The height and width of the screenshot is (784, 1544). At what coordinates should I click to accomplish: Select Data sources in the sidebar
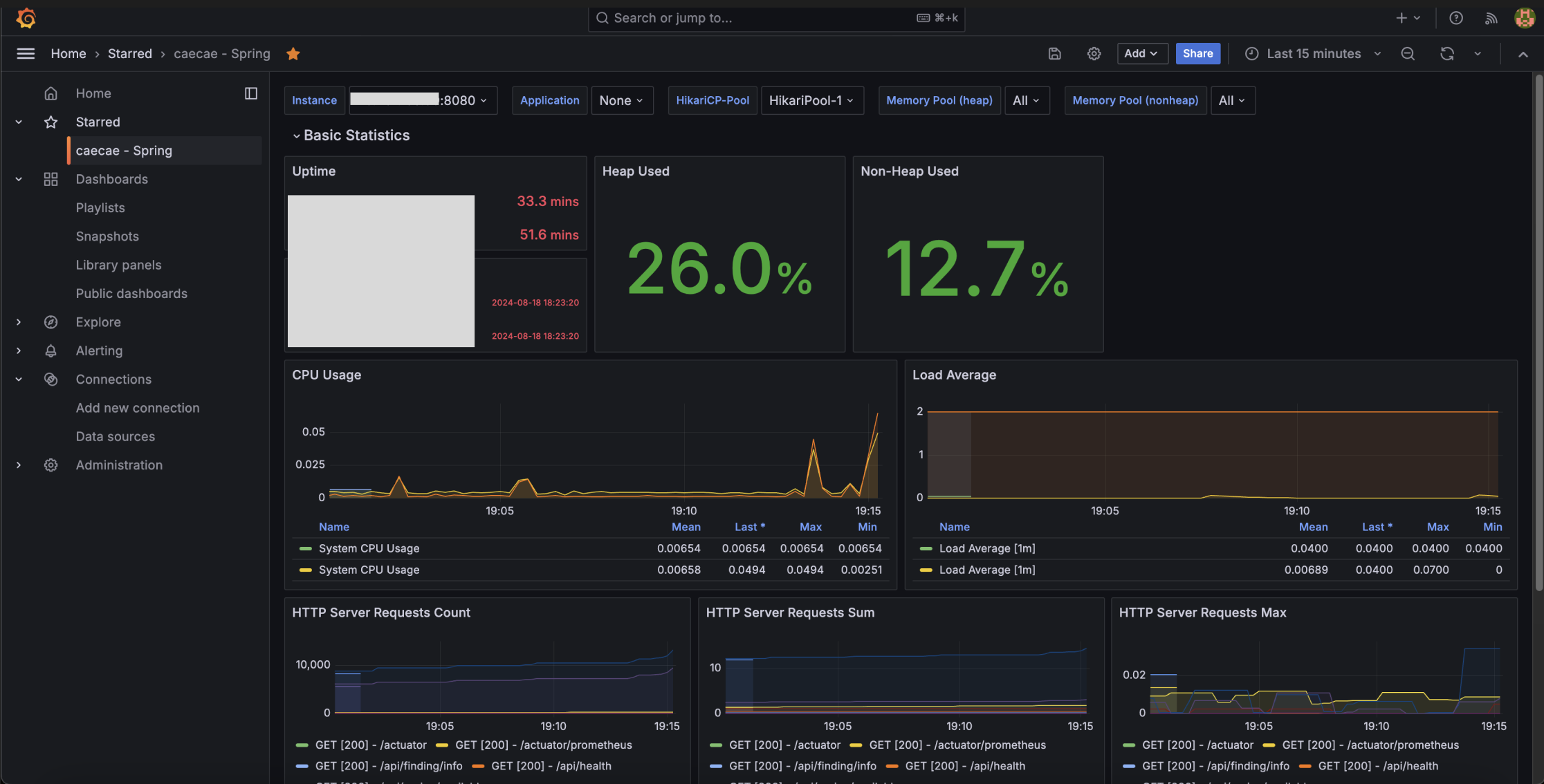click(116, 436)
